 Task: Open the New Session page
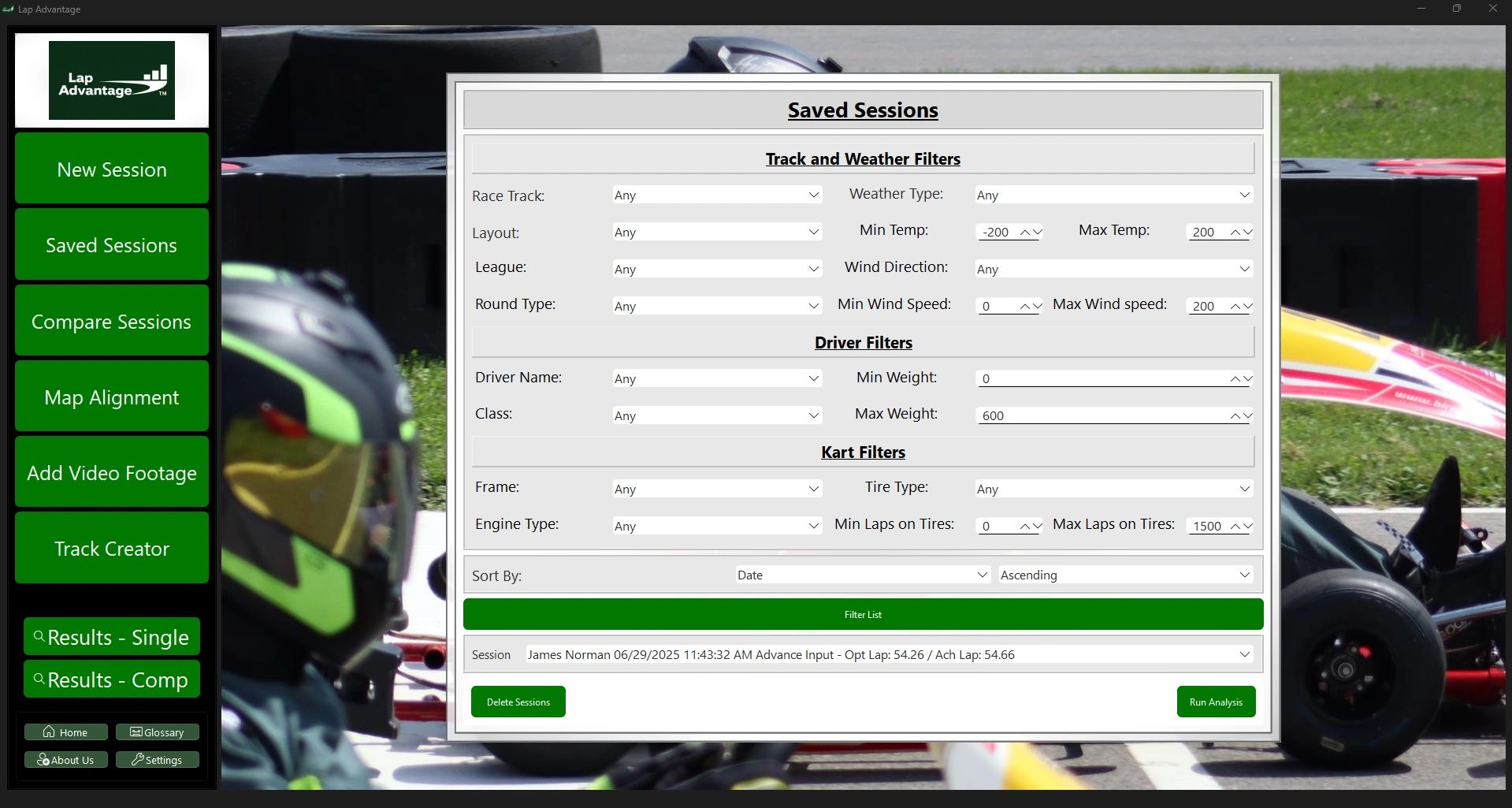(x=112, y=169)
